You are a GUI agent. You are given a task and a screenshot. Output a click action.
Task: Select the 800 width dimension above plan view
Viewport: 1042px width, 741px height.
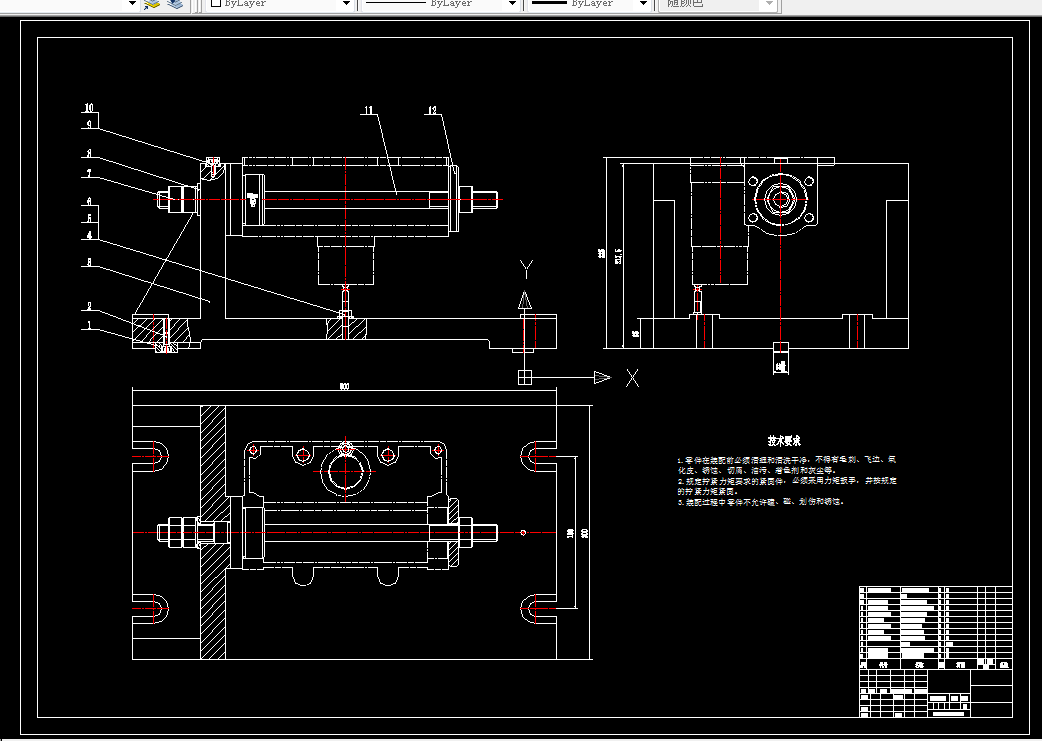click(x=344, y=387)
